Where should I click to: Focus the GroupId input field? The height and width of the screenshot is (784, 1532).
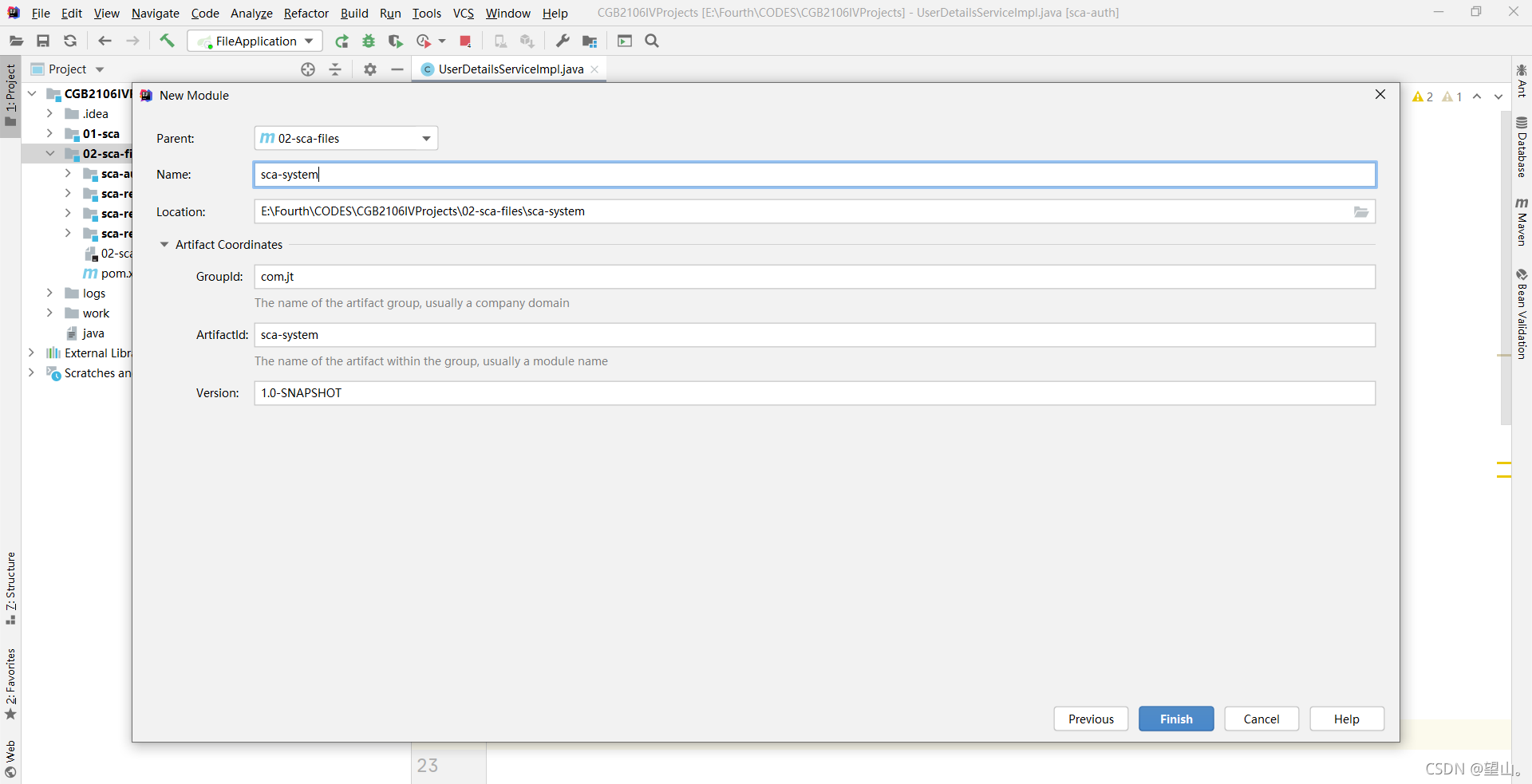point(815,277)
